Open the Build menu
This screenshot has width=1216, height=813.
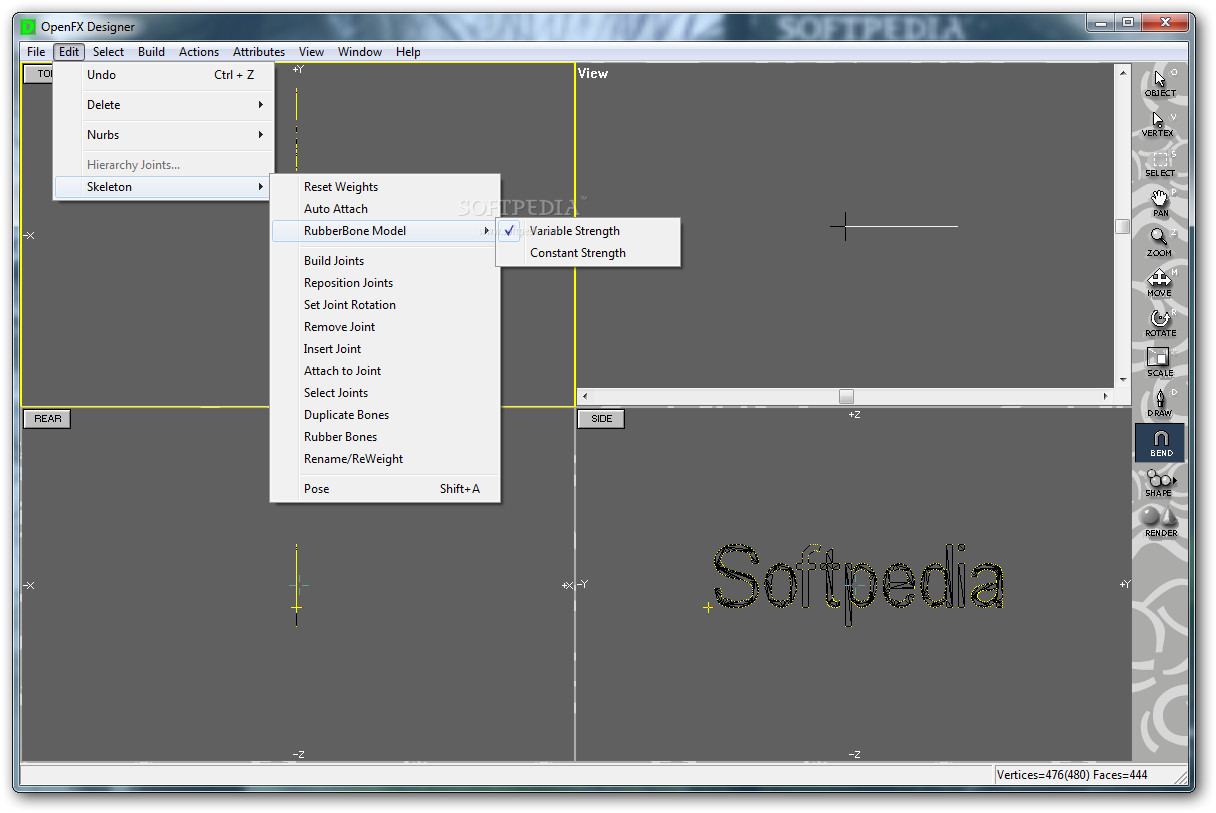(x=152, y=52)
